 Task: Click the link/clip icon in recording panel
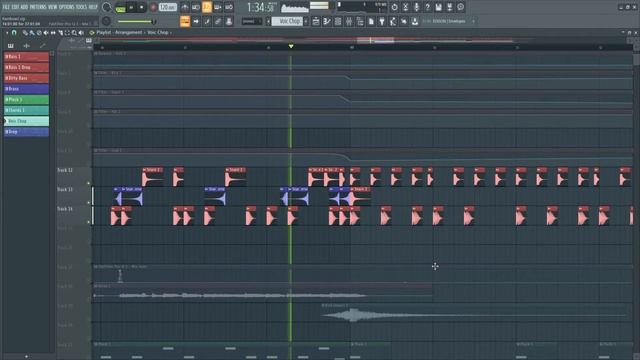[218, 21]
